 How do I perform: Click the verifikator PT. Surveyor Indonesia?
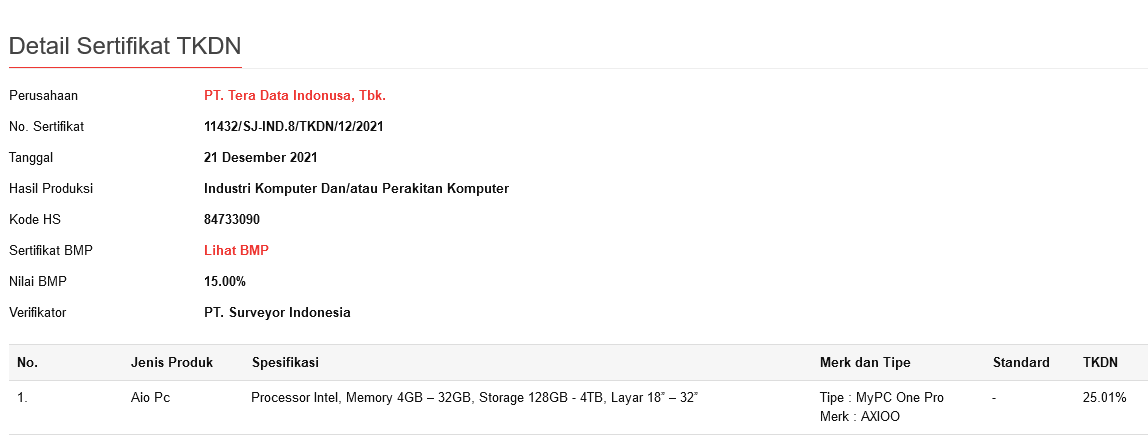click(x=277, y=312)
